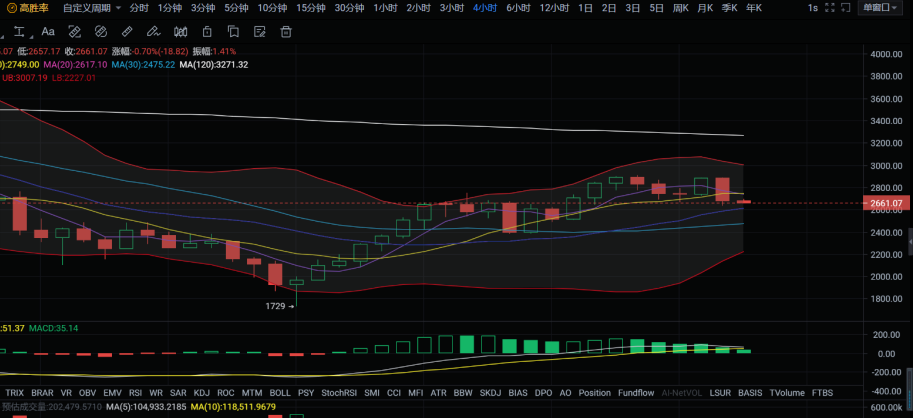The image size is (913, 418).
Task: Select the TRIX indicator
Action: (x=15, y=393)
